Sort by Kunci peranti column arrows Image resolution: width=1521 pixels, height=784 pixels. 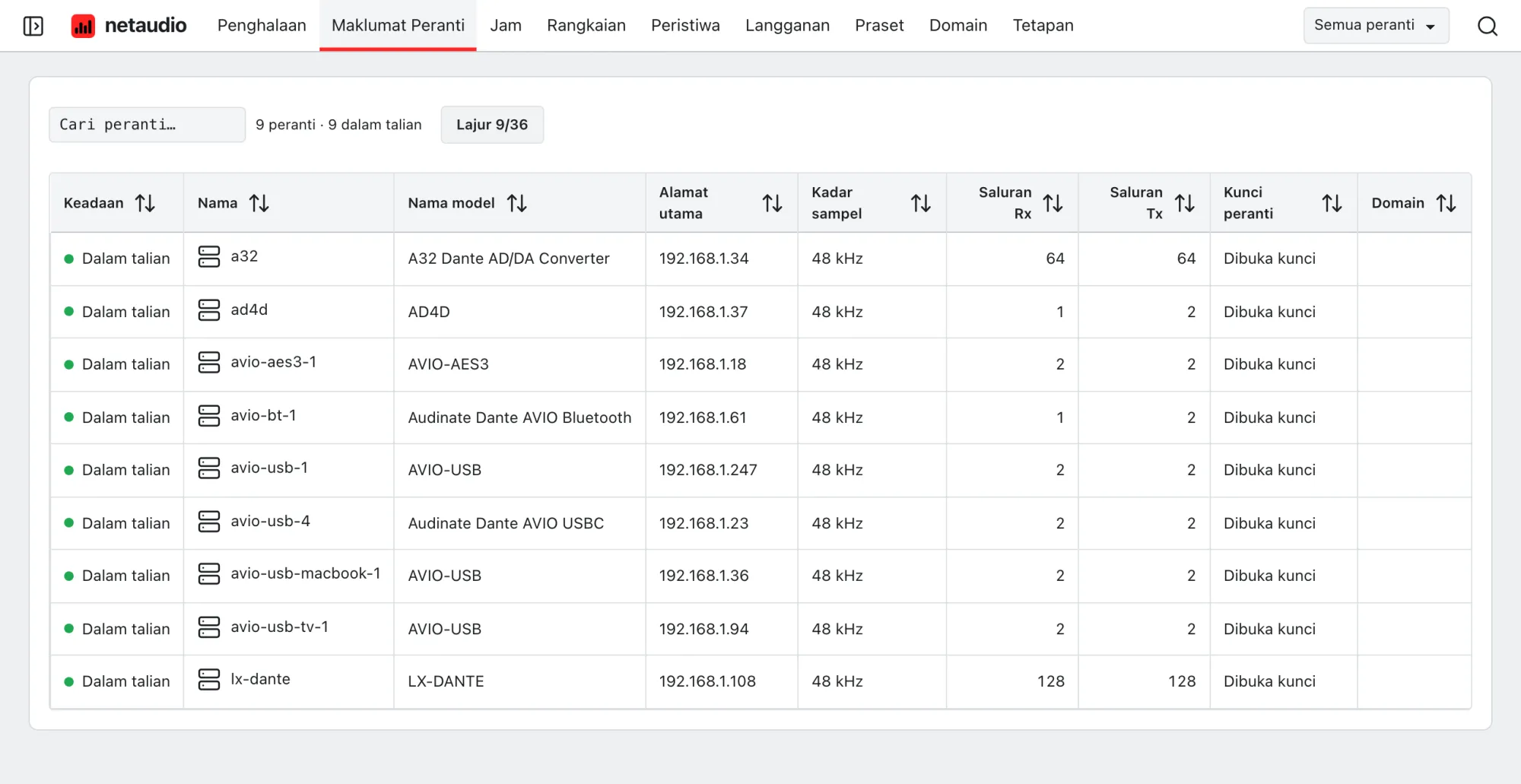(1332, 203)
